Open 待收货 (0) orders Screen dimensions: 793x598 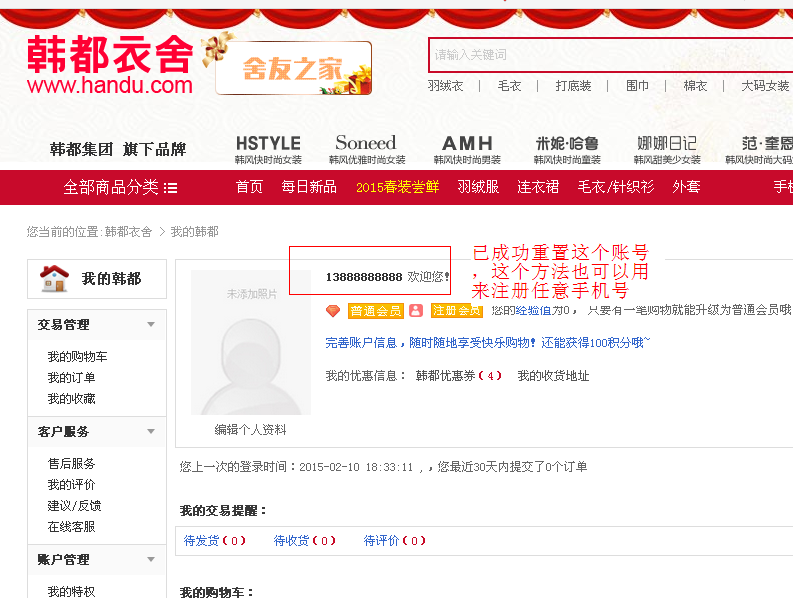click(304, 541)
